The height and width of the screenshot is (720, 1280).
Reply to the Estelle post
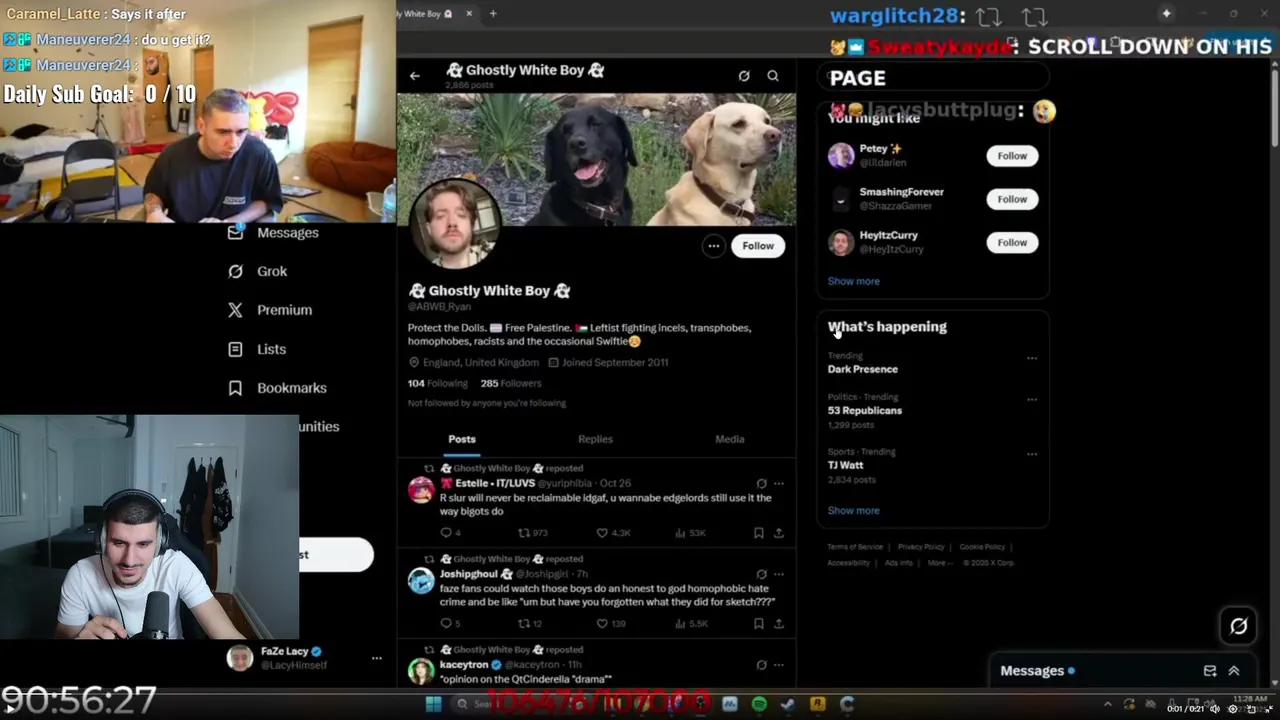450,533
